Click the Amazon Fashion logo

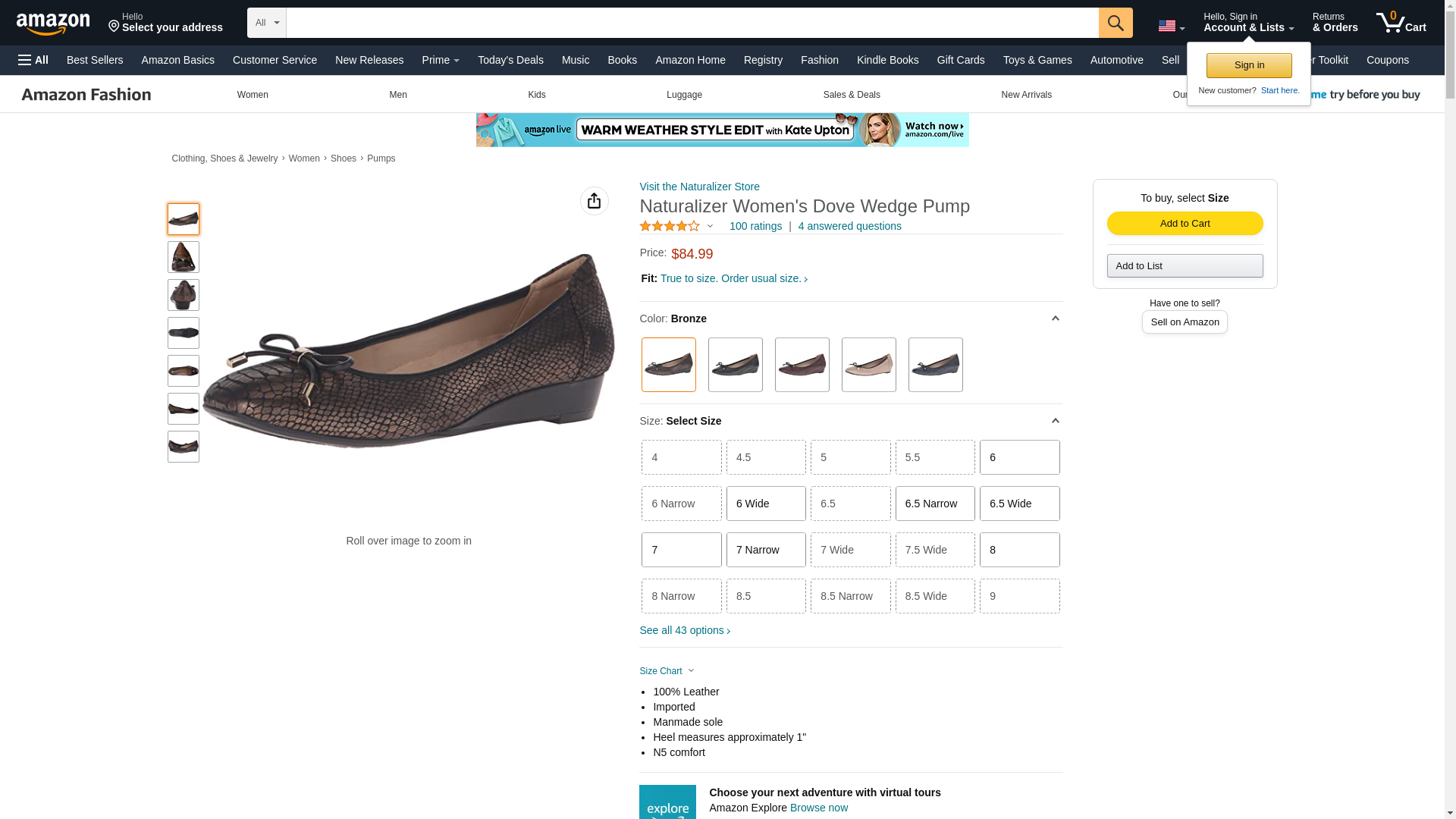(86, 95)
